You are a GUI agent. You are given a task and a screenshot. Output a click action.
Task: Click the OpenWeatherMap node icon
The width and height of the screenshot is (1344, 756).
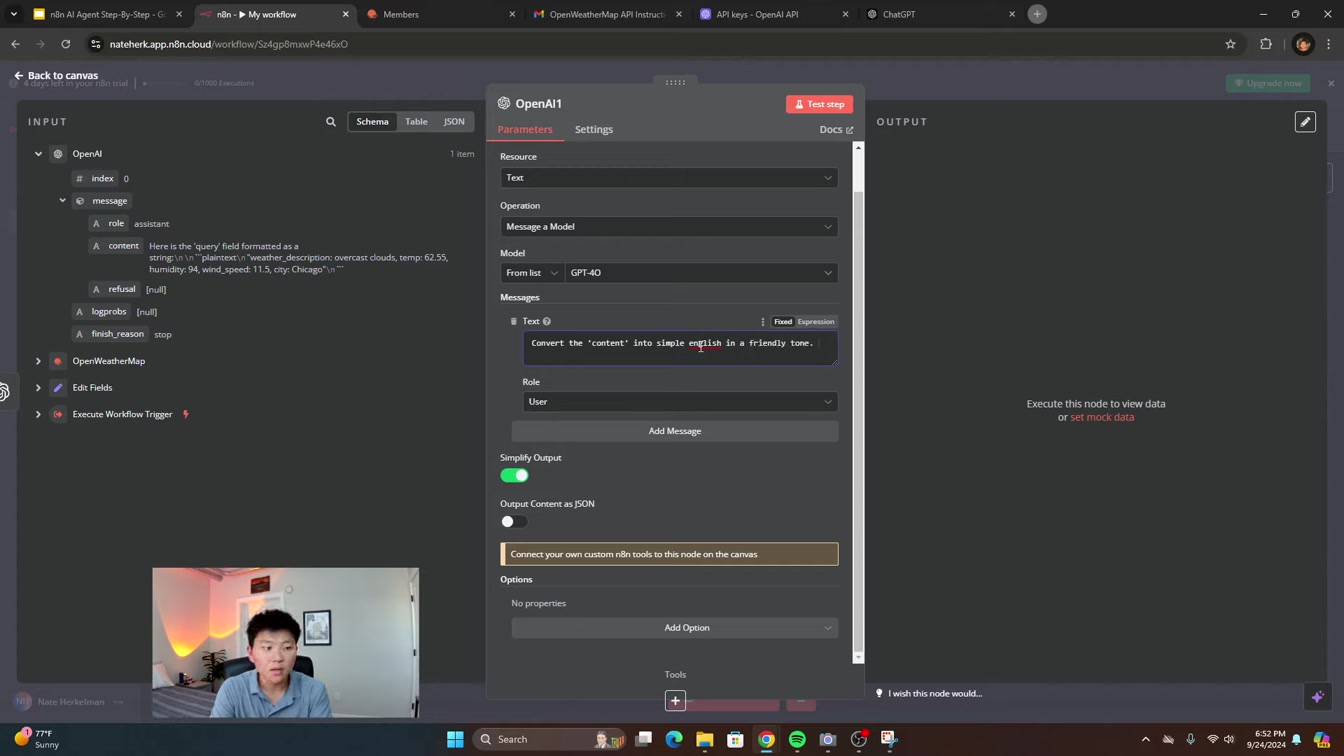coord(58,361)
